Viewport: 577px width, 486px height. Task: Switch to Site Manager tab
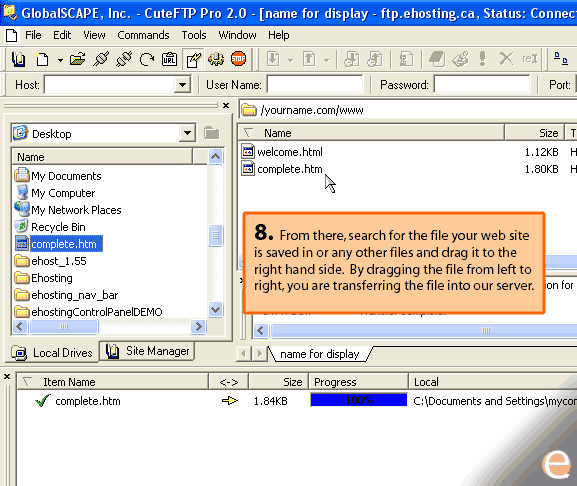tap(148, 351)
